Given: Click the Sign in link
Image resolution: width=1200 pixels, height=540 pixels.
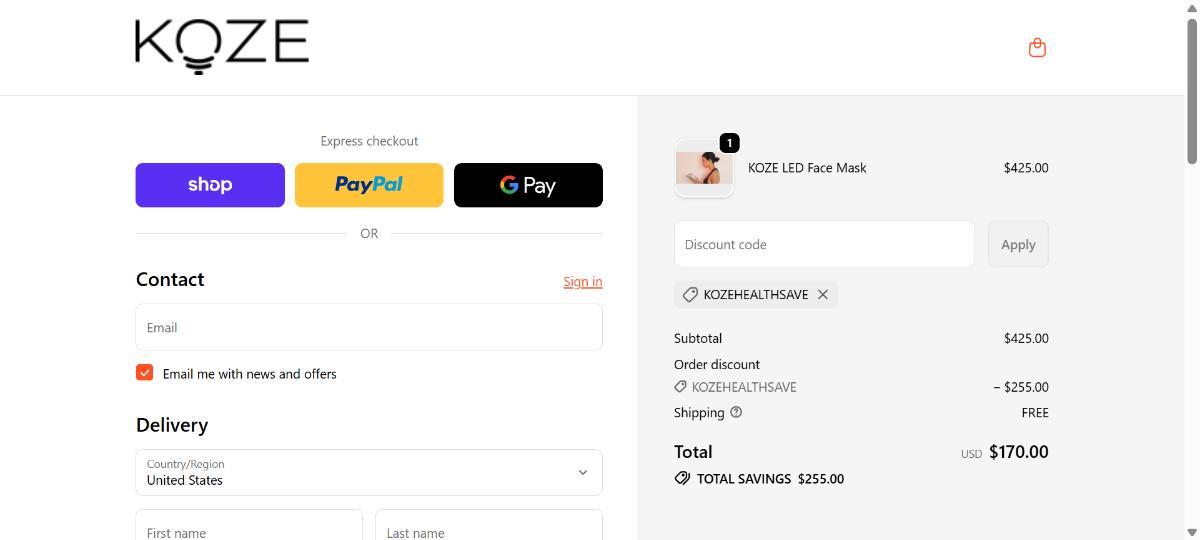Looking at the screenshot, I should point(582,282).
